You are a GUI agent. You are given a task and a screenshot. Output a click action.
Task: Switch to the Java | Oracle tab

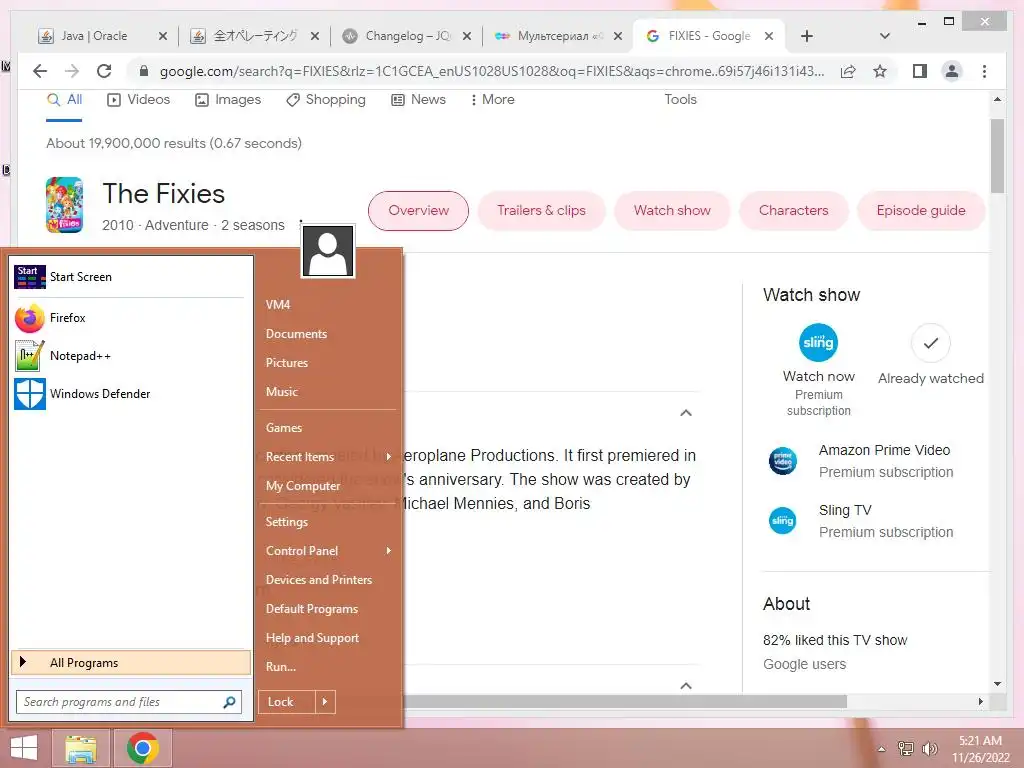pos(94,36)
